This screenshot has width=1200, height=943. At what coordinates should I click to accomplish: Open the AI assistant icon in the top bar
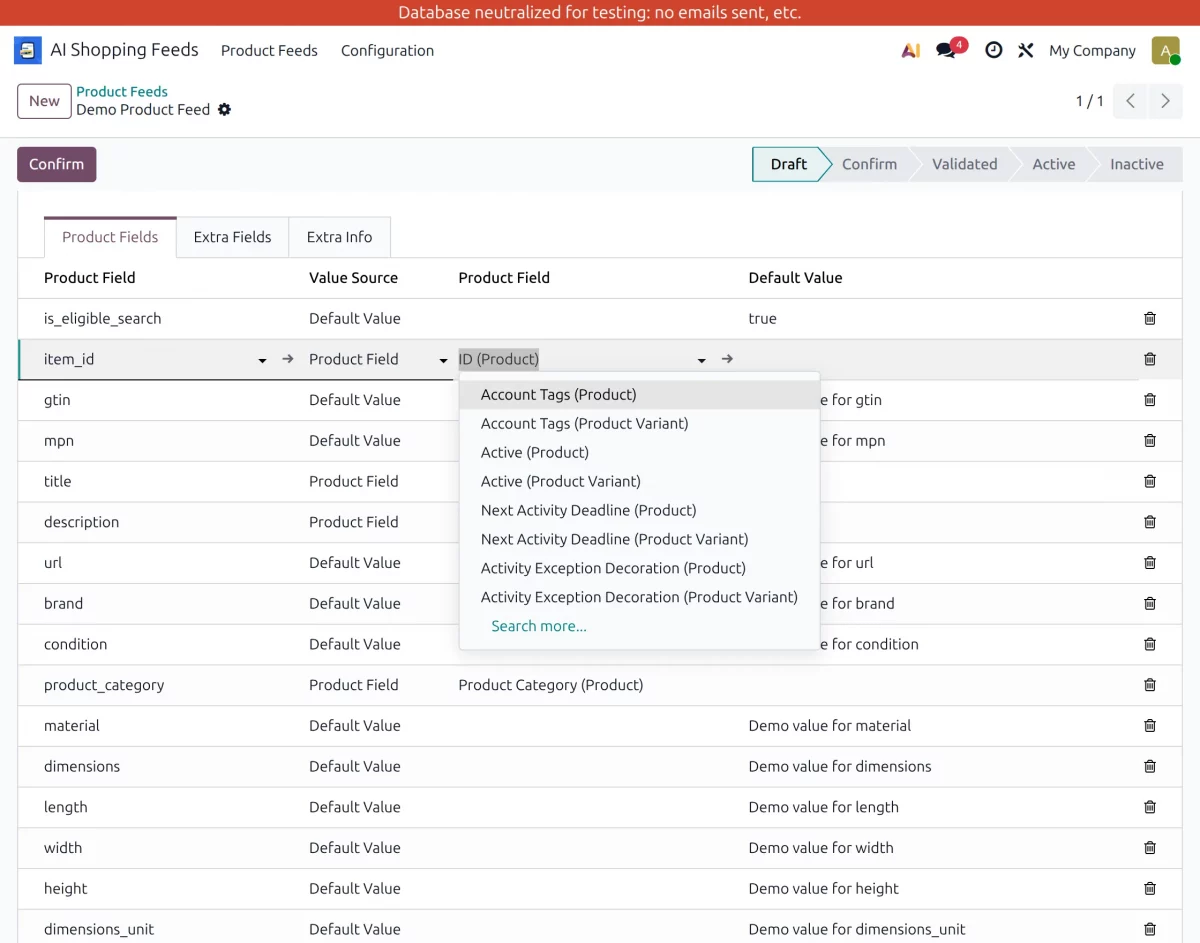(x=910, y=50)
